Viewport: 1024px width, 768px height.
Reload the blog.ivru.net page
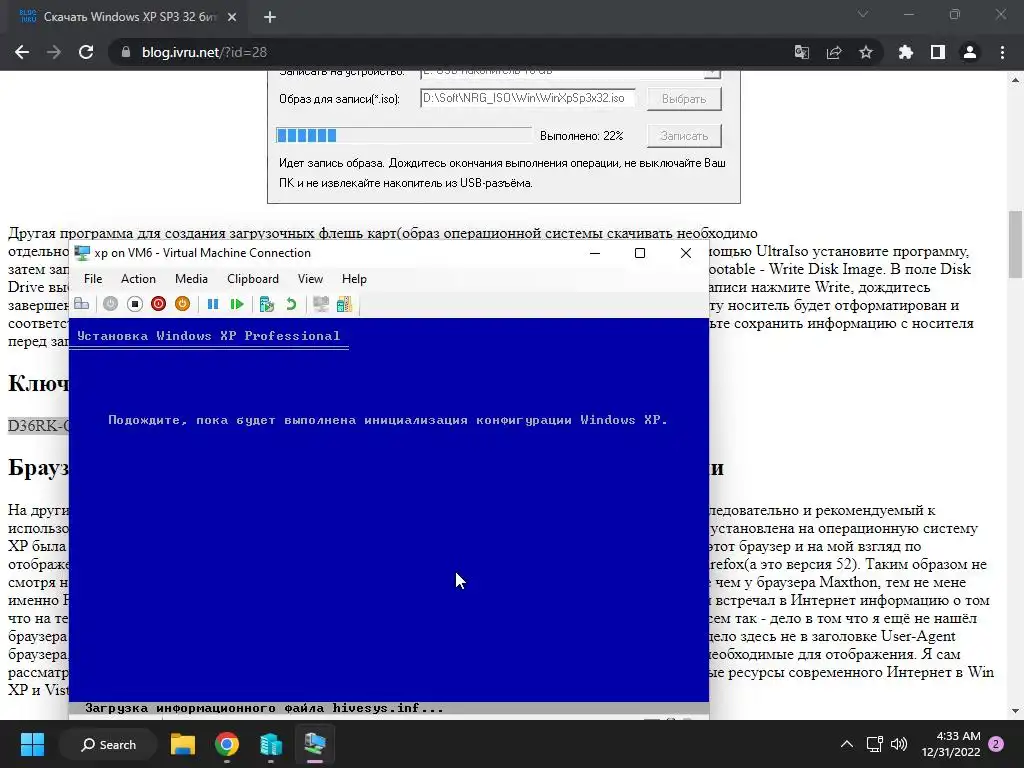coord(86,52)
